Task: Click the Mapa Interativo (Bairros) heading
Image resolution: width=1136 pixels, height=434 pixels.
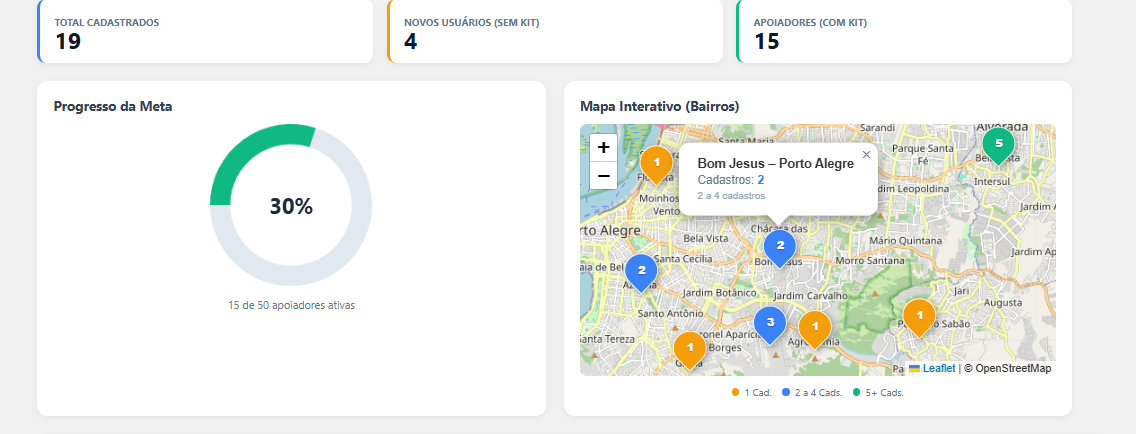Action: (x=659, y=107)
